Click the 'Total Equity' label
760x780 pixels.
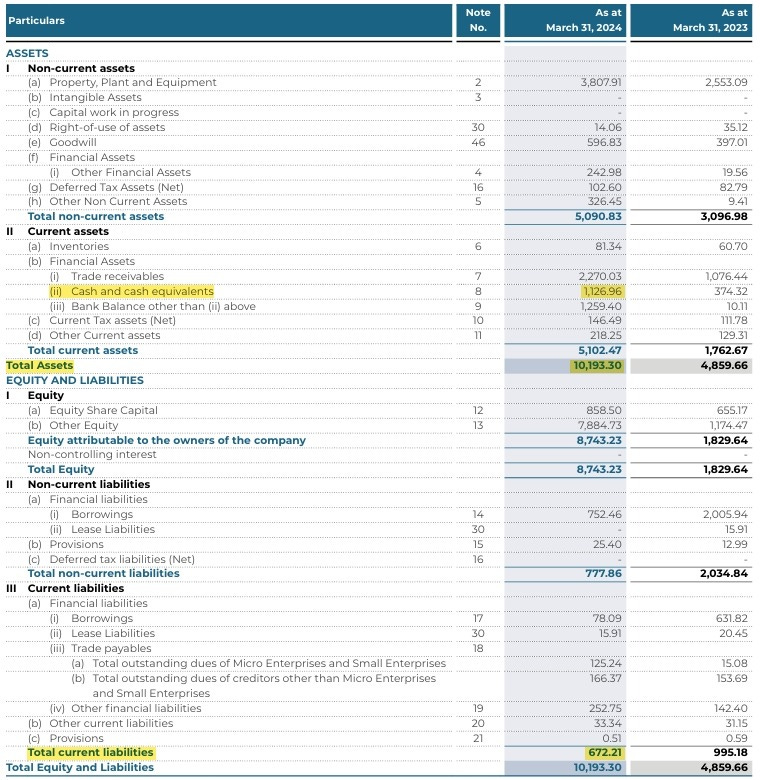61,469
